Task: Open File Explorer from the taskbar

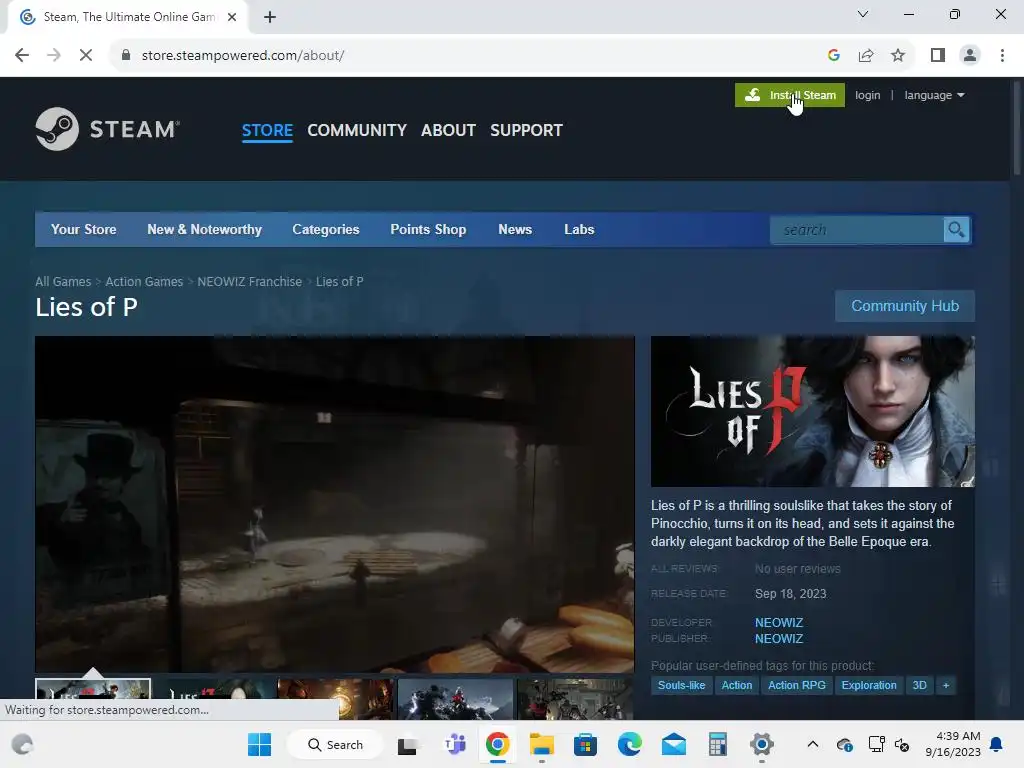Action: 541,744
